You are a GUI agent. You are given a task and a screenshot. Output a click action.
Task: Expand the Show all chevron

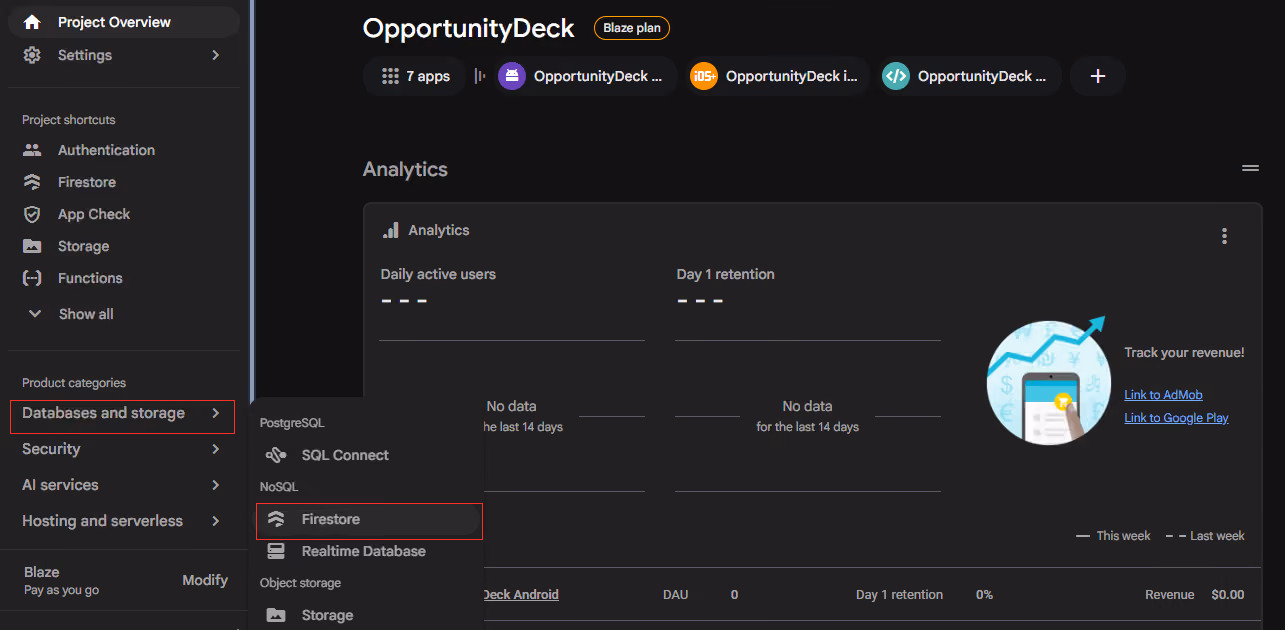pos(35,314)
